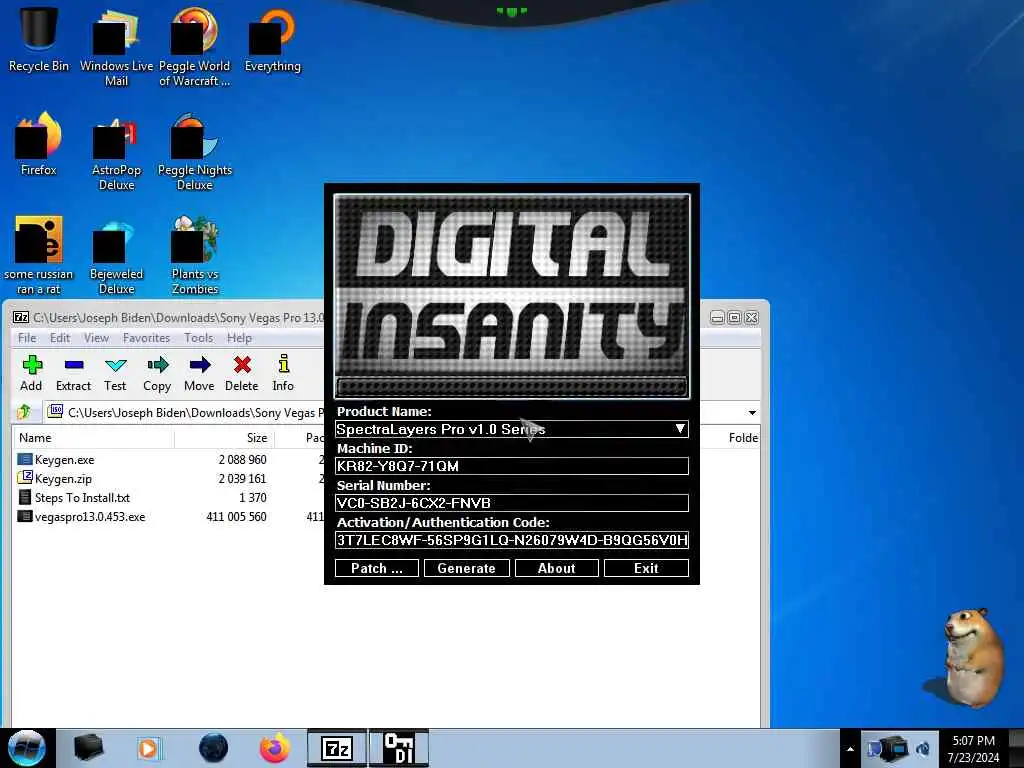Click Delete in the 7-Zip toolbar
This screenshot has height=768, width=1024.
[242, 373]
